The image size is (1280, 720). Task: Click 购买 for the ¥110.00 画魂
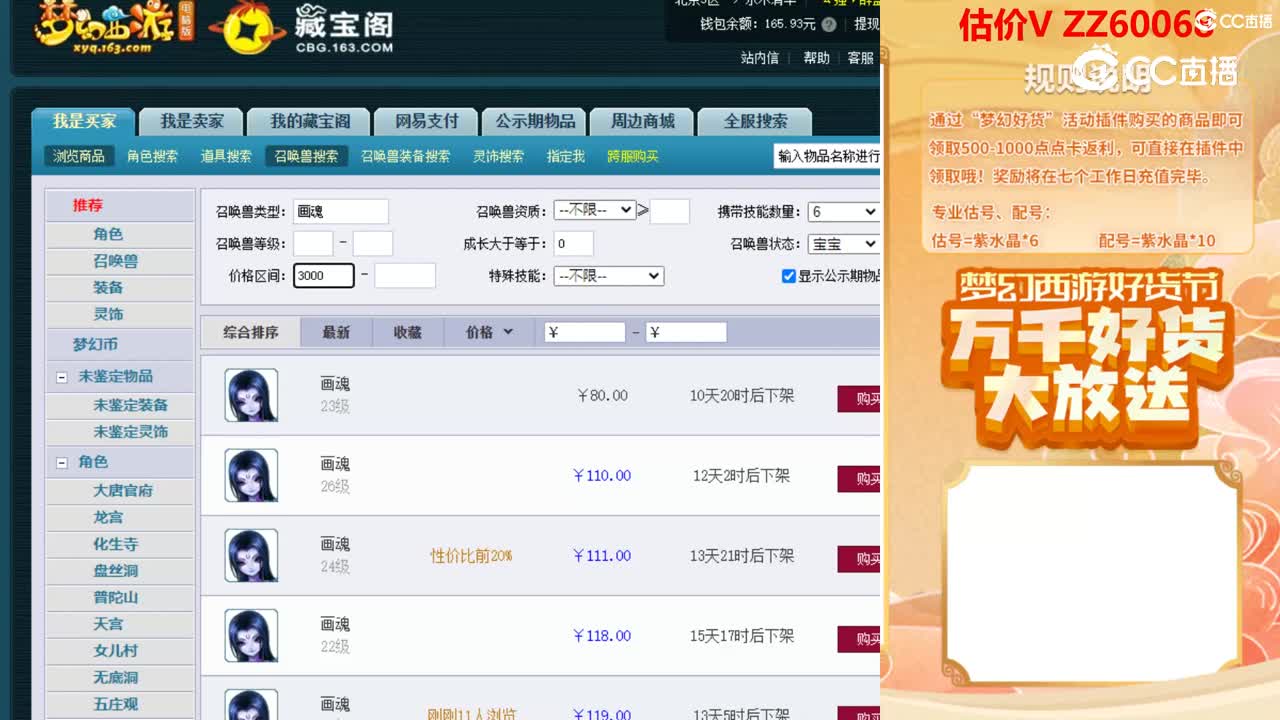point(859,479)
